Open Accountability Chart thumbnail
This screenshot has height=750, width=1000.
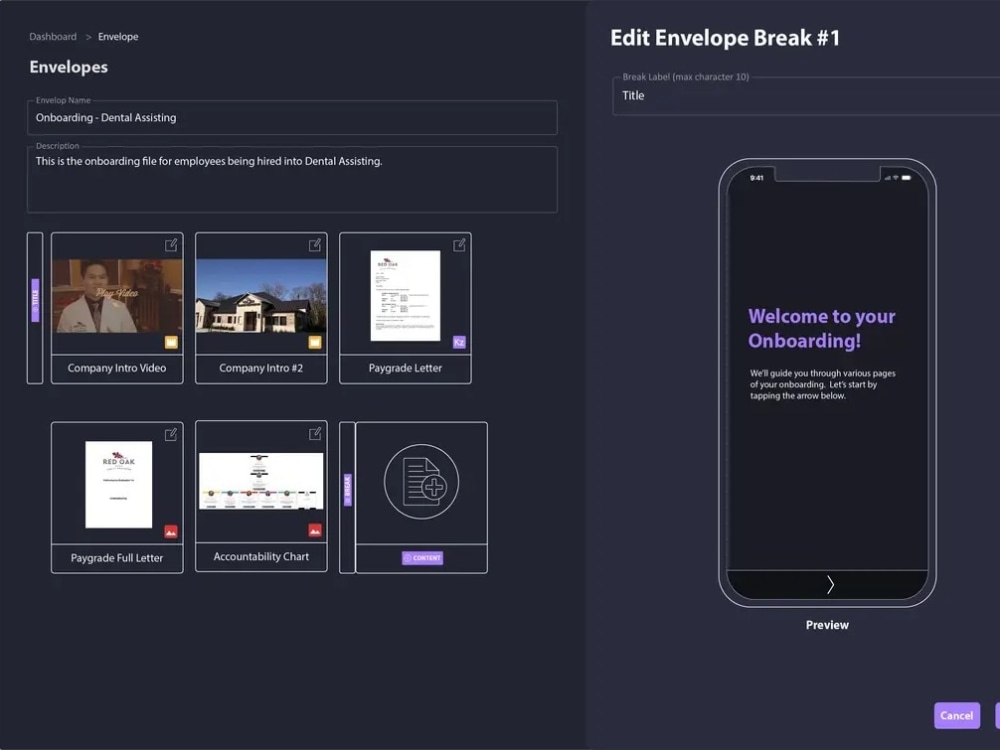point(261,481)
